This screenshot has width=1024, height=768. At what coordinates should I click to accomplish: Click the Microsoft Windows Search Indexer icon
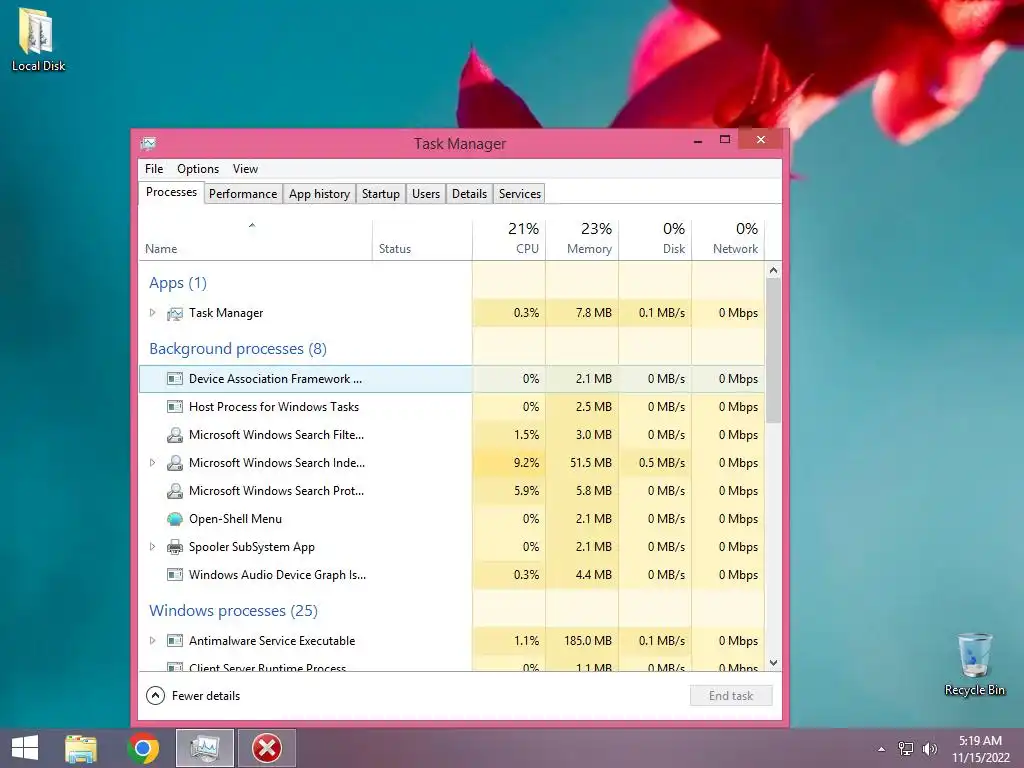[x=174, y=463]
